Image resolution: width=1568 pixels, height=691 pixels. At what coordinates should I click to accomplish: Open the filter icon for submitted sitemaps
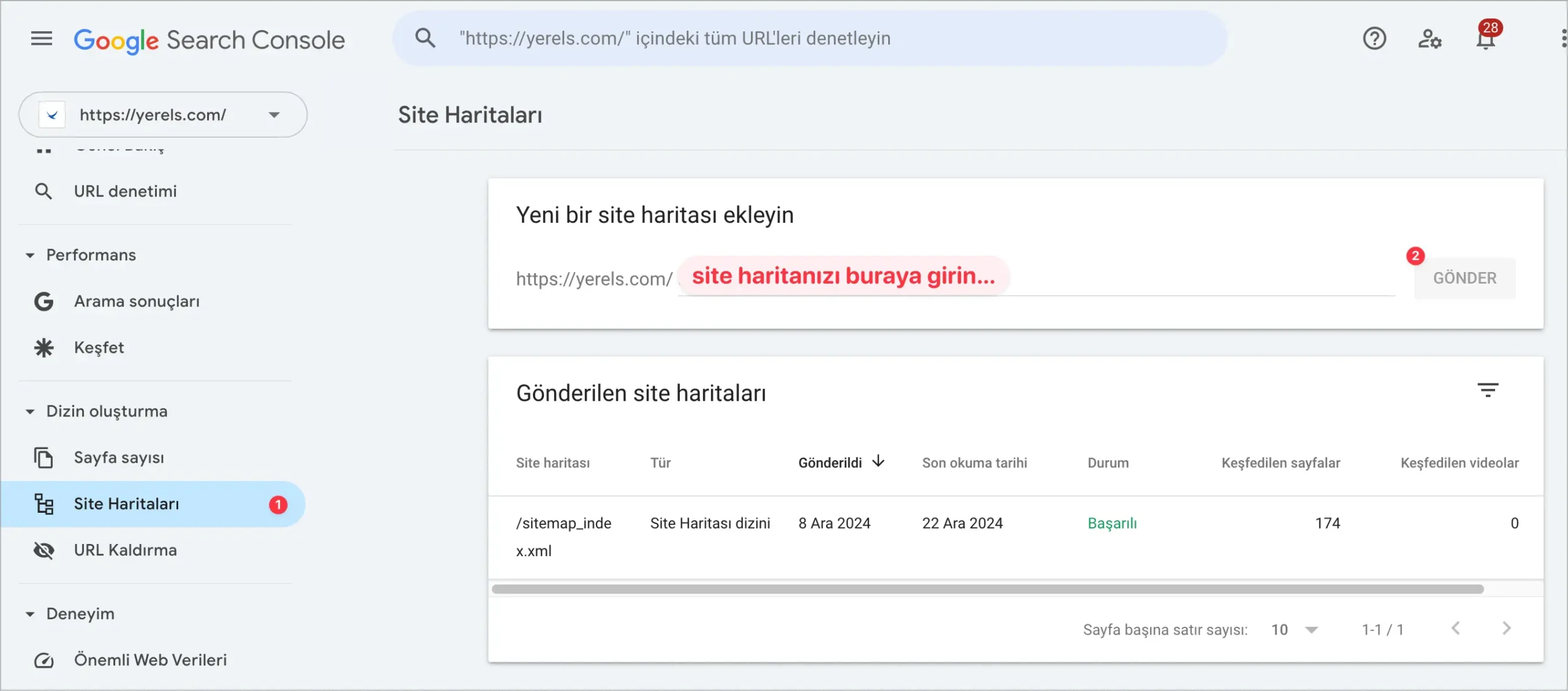[x=1488, y=390]
